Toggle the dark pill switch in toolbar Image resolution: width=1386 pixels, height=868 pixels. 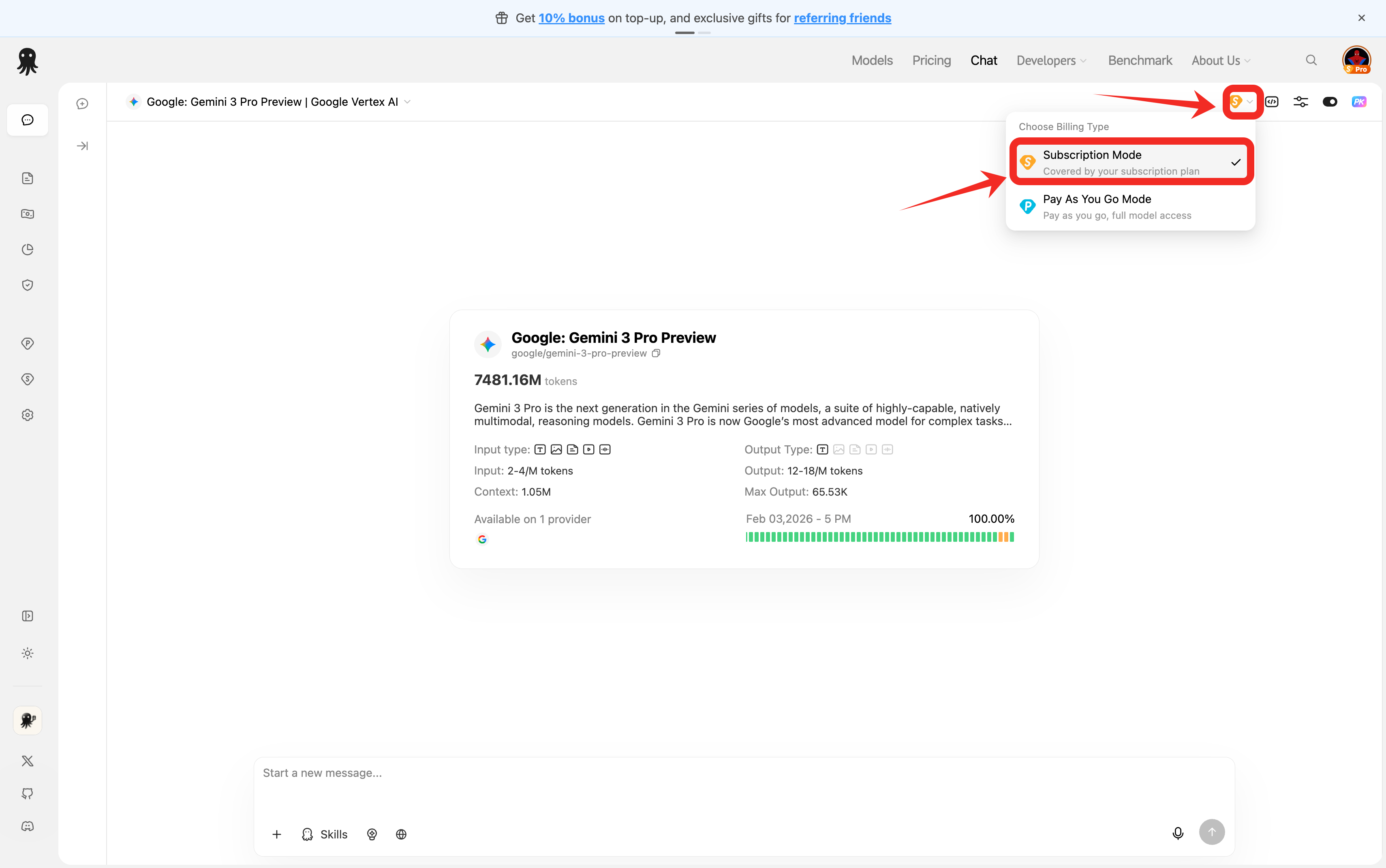(1330, 102)
